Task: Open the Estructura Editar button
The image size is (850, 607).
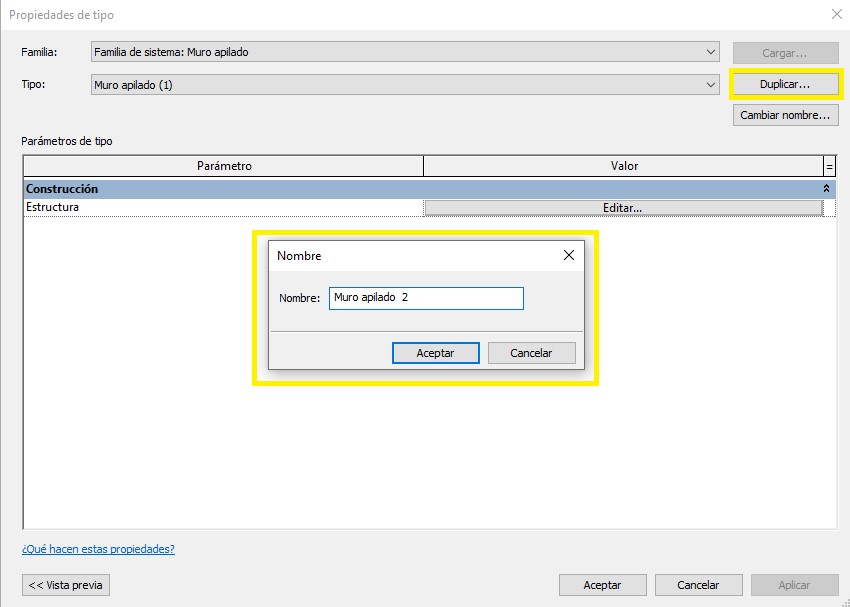Action: (622, 208)
